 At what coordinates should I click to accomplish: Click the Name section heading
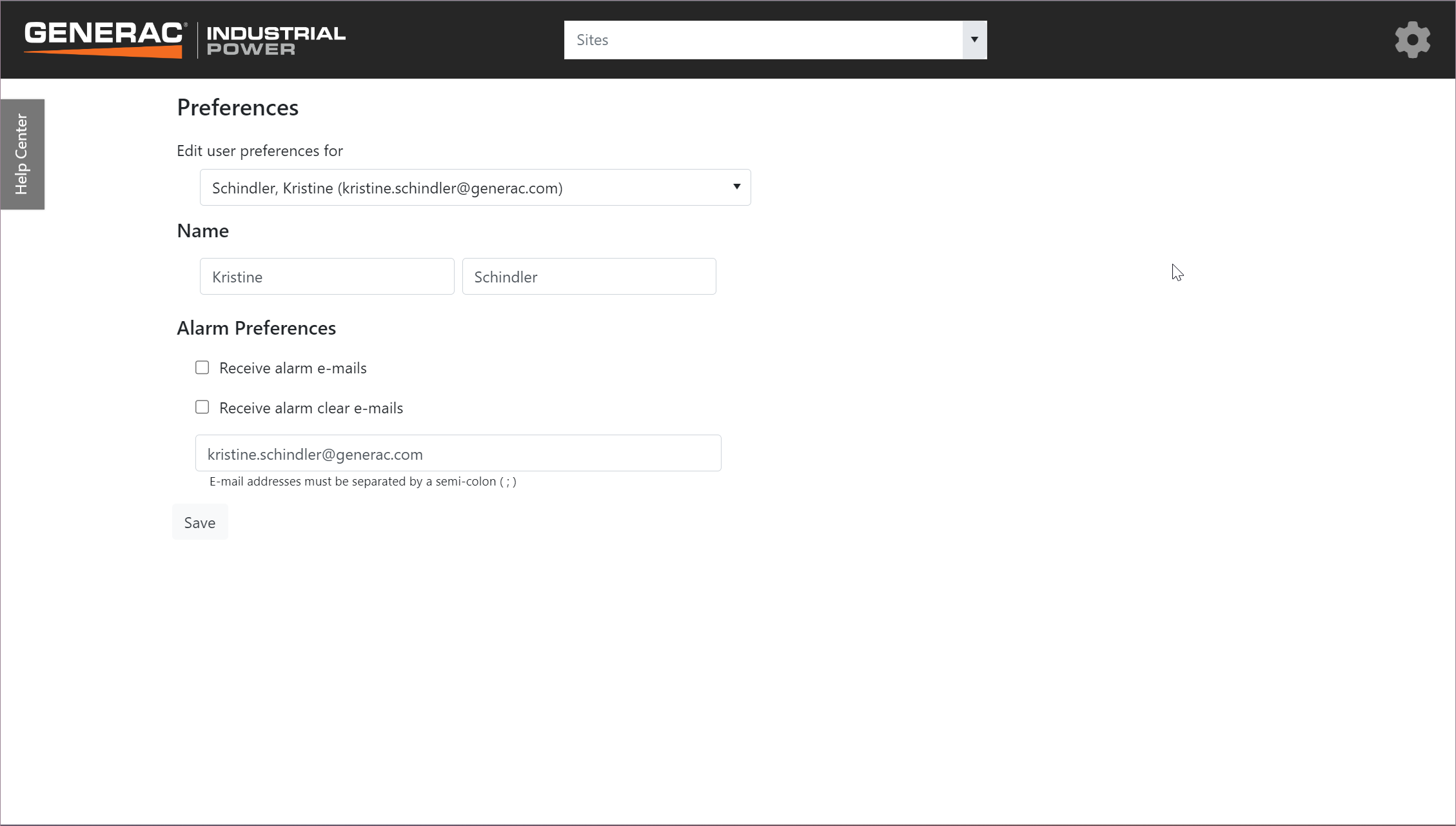(x=202, y=231)
